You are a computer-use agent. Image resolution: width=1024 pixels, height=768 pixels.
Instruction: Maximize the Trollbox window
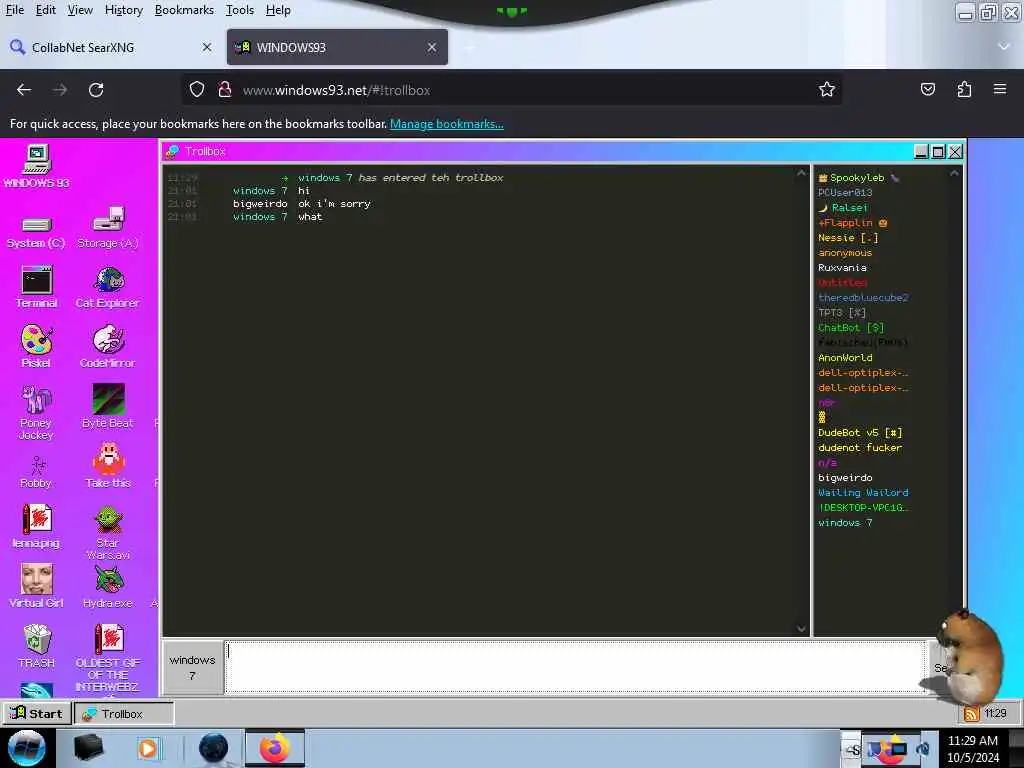938,152
